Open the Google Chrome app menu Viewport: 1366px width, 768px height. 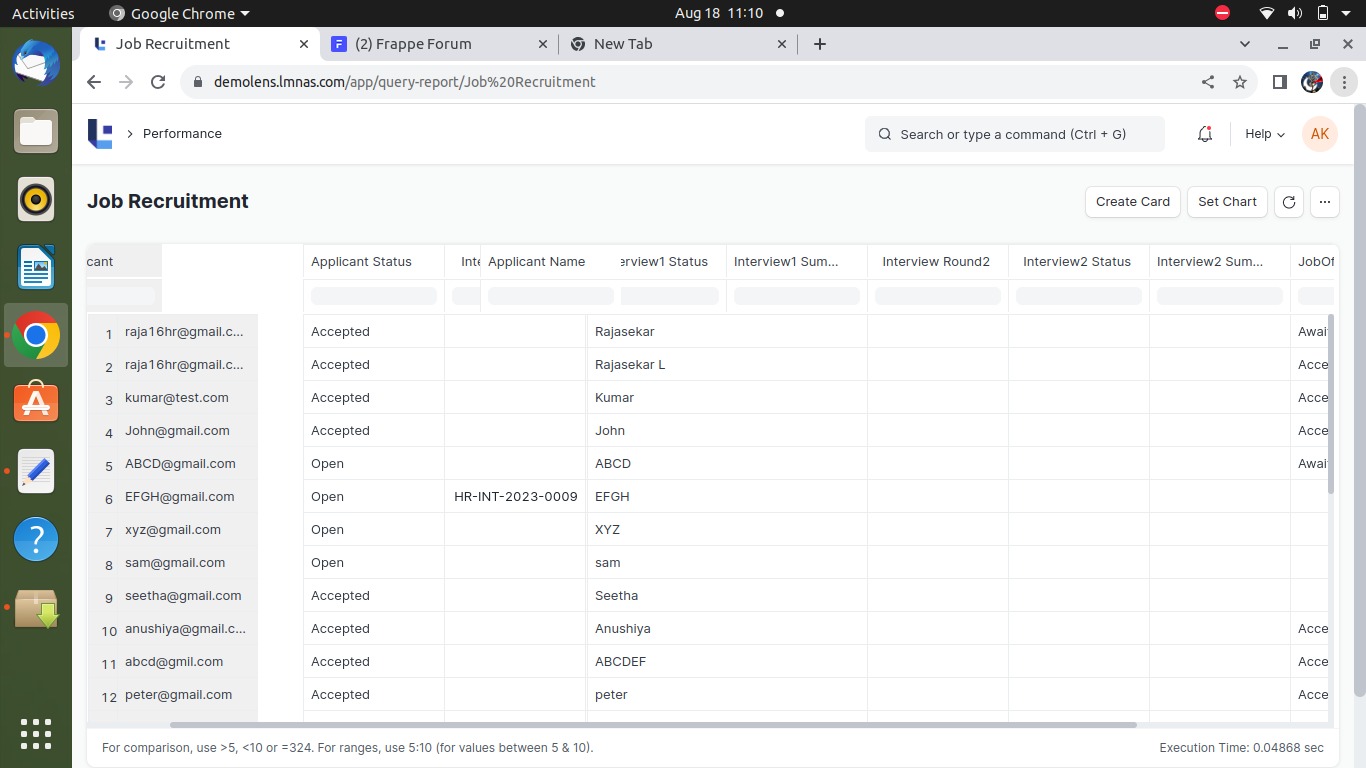click(179, 13)
